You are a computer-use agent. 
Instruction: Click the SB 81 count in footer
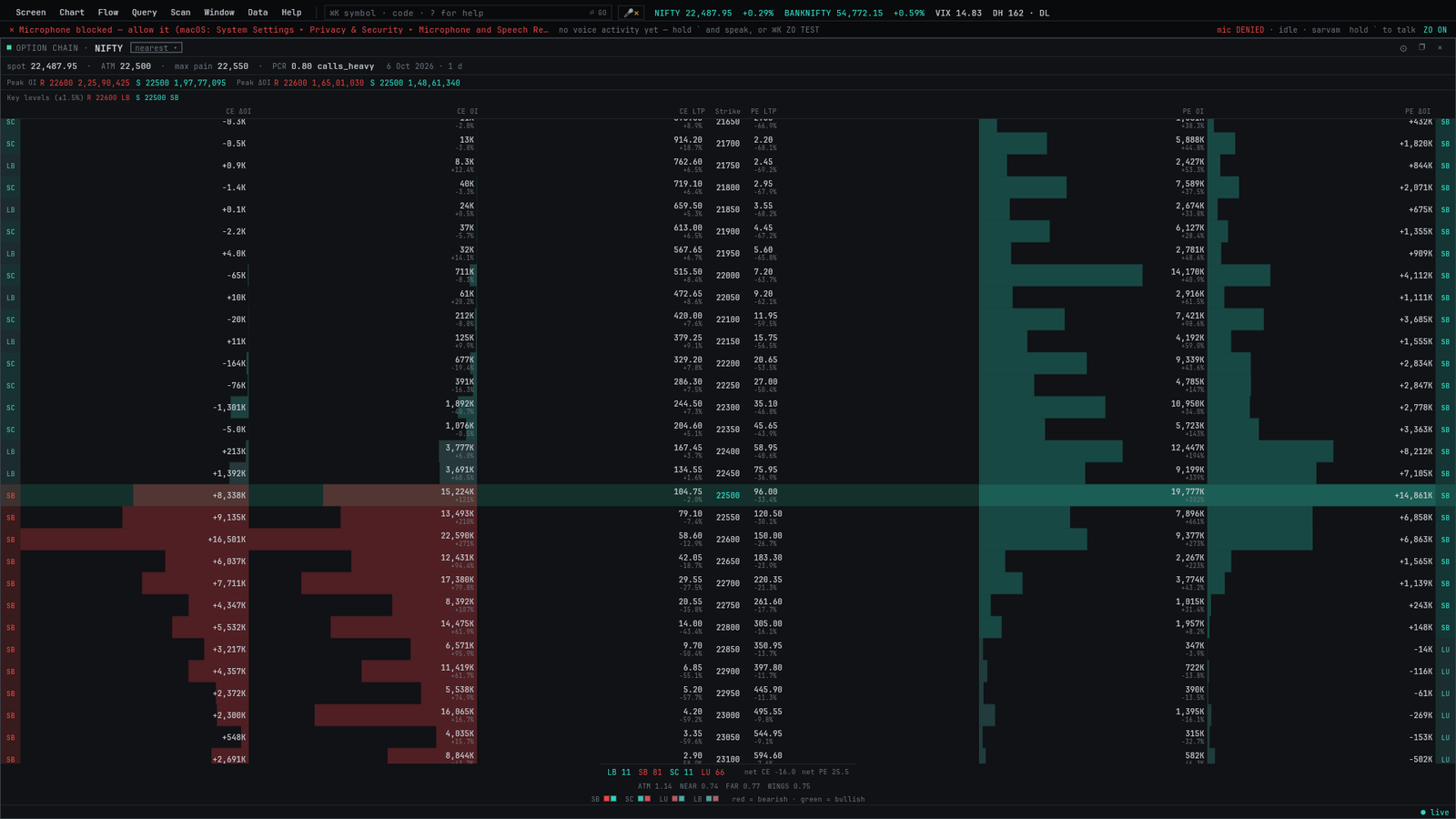650,773
